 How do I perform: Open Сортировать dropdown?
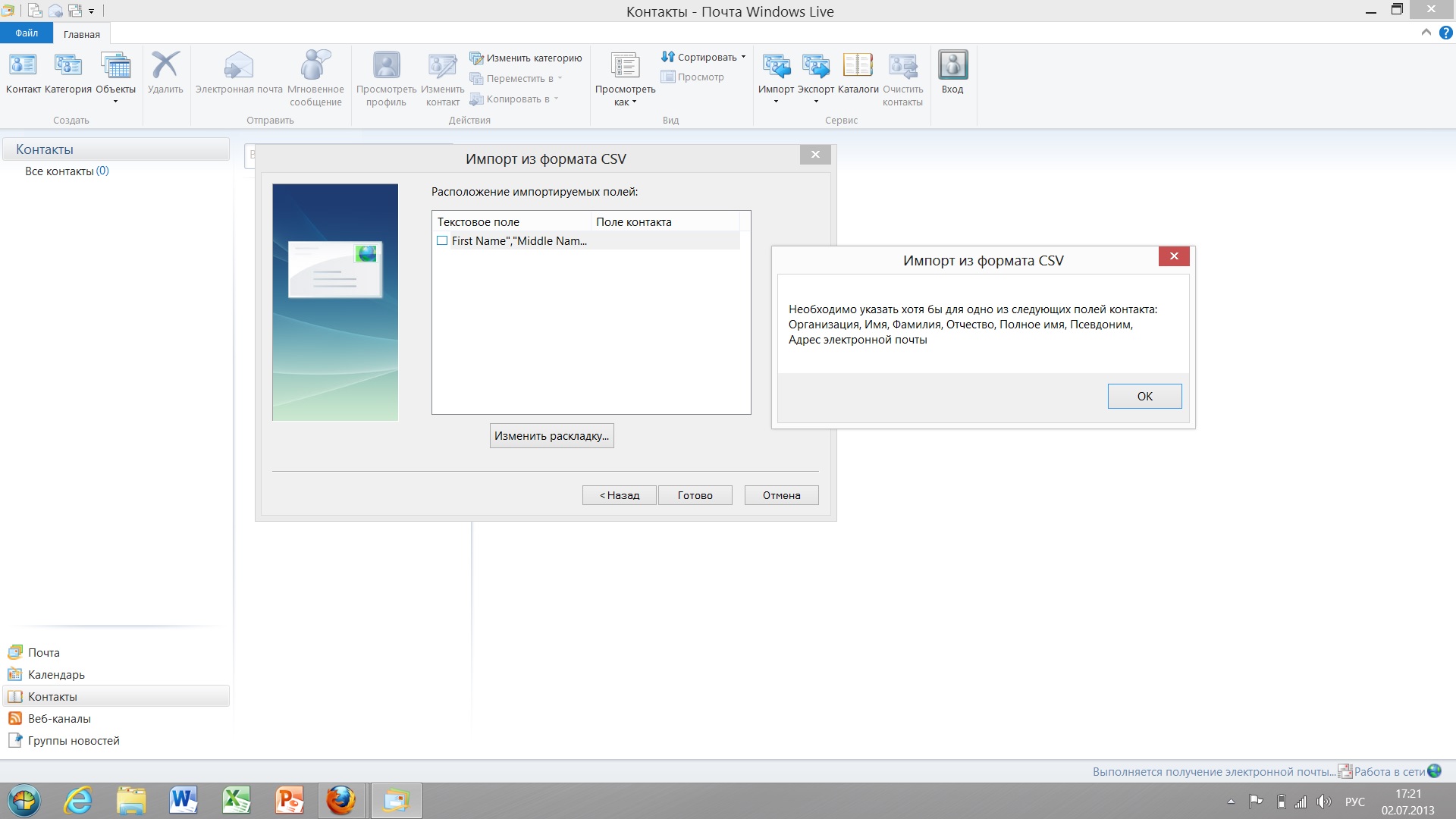tap(704, 57)
